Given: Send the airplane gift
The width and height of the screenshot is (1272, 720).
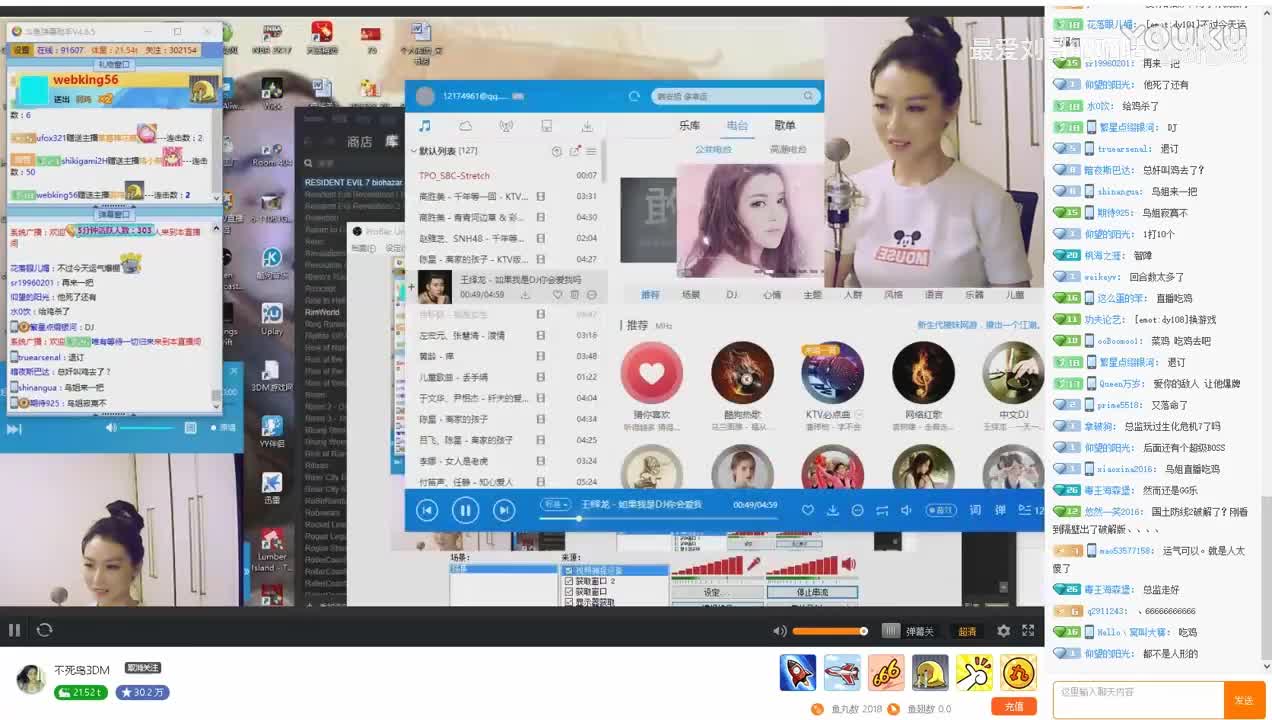Looking at the screenshot, I should pyautogui.click(x=842, y=672).
